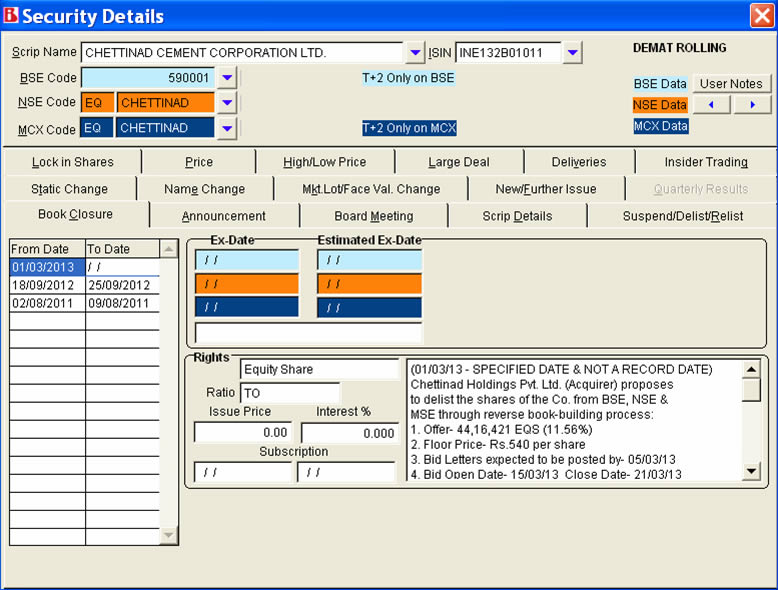Click the blank field below Ex-Date rows
Image resolution: width=778 pixels, height=590 pixels.
[x=309, y=333]
